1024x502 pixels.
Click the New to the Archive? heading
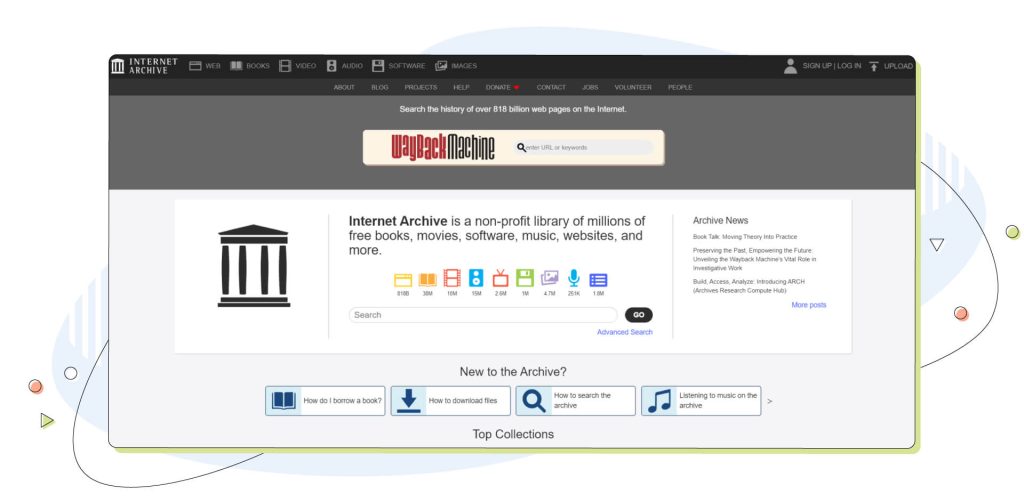pyautogui.click(x=513, y=371)
